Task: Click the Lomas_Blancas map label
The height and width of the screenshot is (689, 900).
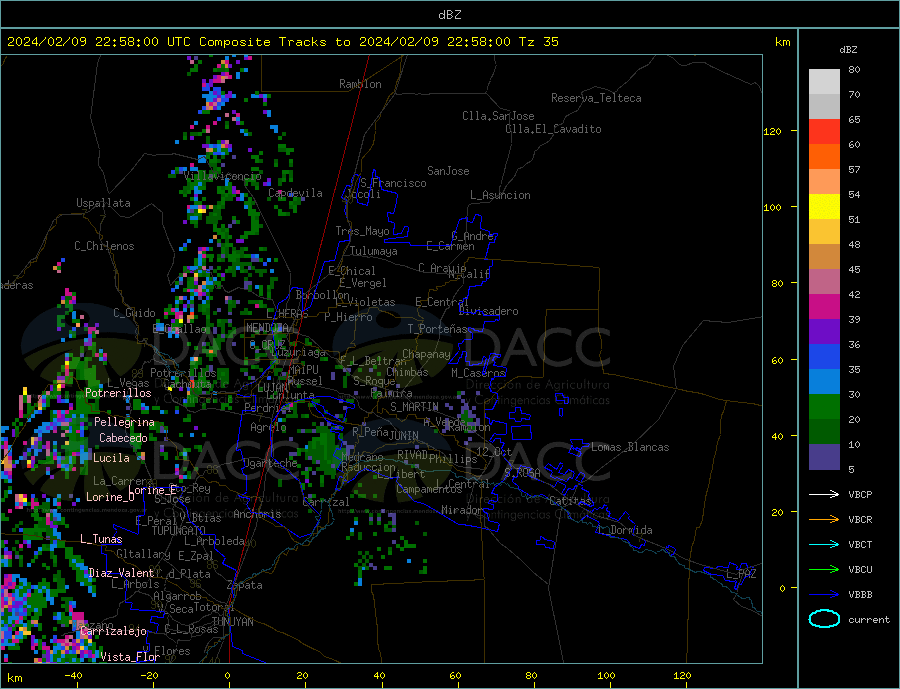Action: (x=630, y=447)
